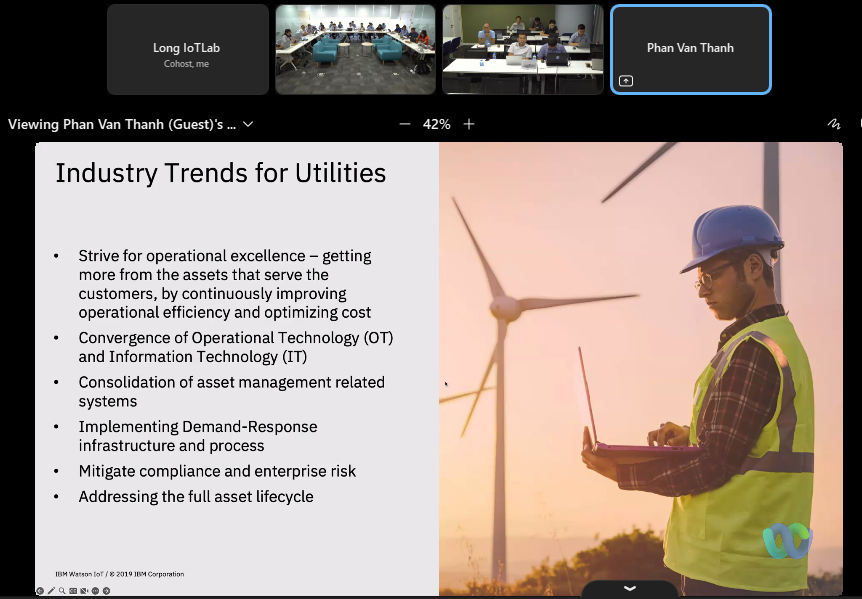Click the annotate squiggle icon
Viewport: 862px width, 599px height.
[x=834, y=124]
